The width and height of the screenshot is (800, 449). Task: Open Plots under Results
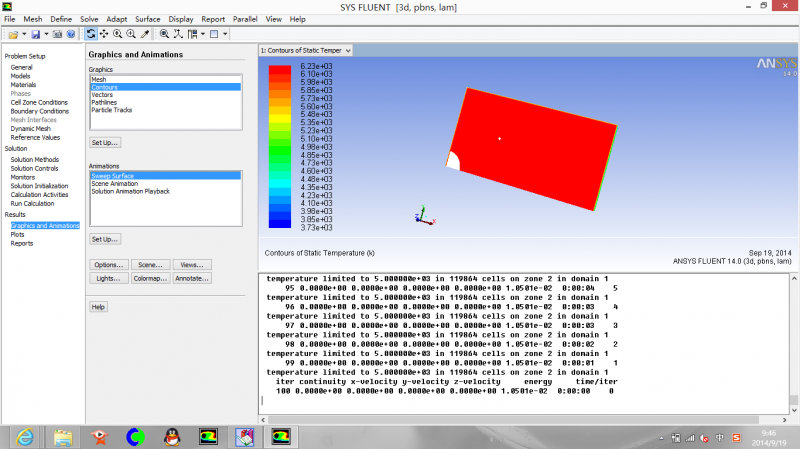(x=17, y=235)
